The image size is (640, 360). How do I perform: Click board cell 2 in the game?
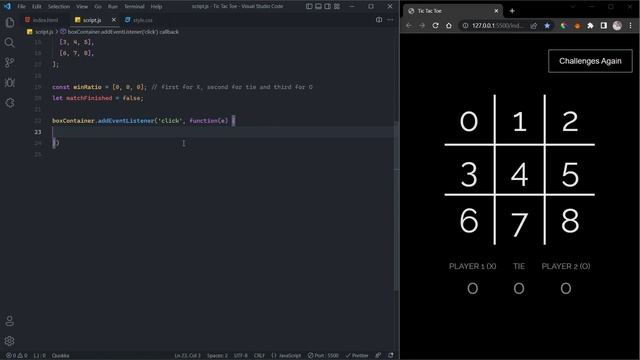[x=570, y=121]
